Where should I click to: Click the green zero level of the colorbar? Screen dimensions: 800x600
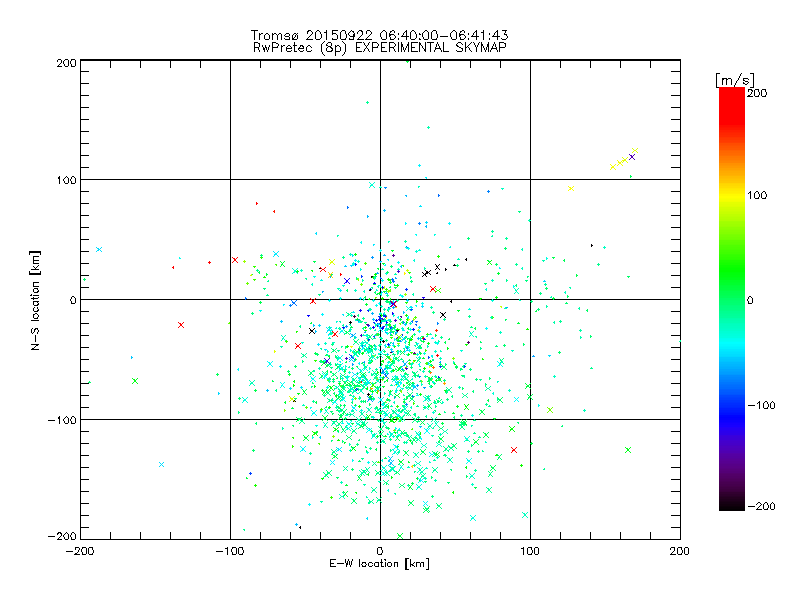click(x=732, y=299)
